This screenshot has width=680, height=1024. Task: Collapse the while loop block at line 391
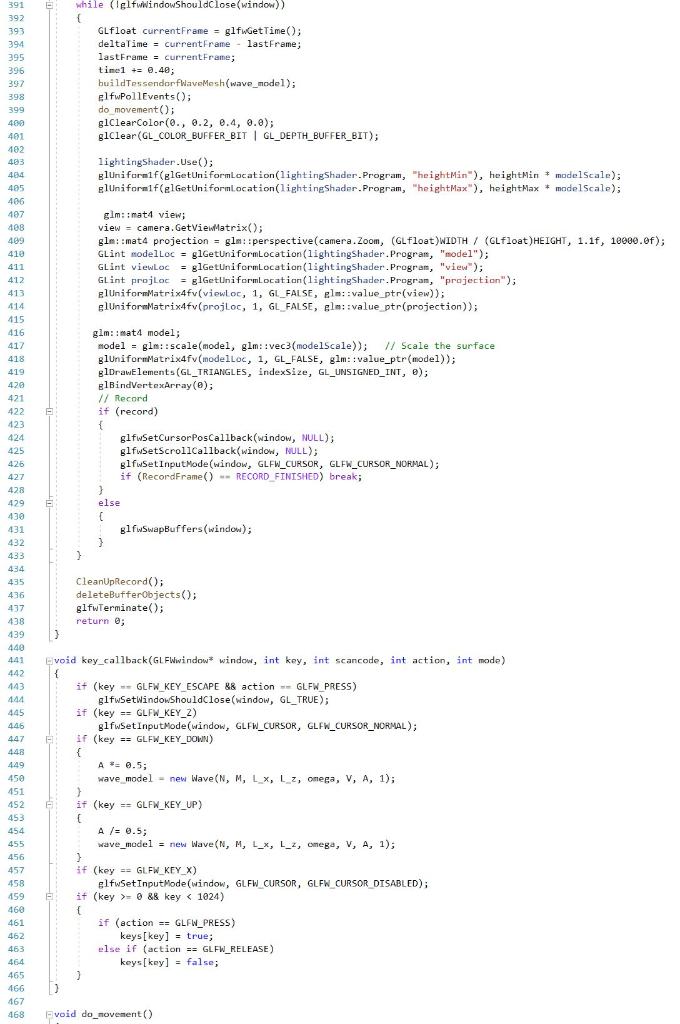(49, 5)
